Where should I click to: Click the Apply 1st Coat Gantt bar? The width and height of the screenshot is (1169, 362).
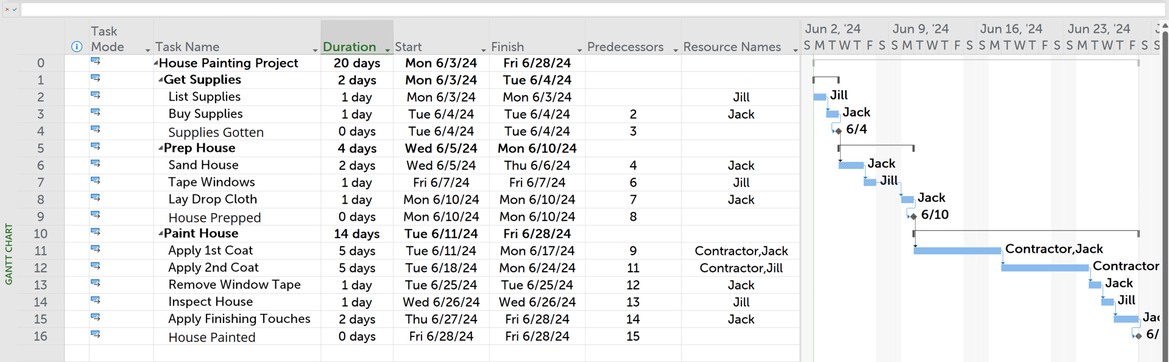coord(957,250)
